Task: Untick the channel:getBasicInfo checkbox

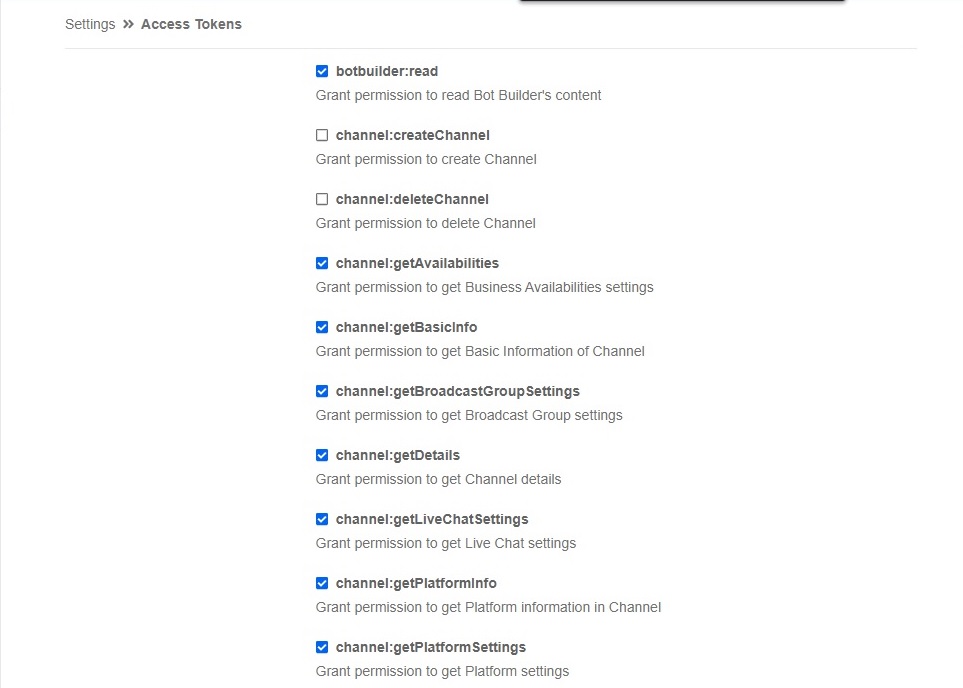Action: coord(322,327)
